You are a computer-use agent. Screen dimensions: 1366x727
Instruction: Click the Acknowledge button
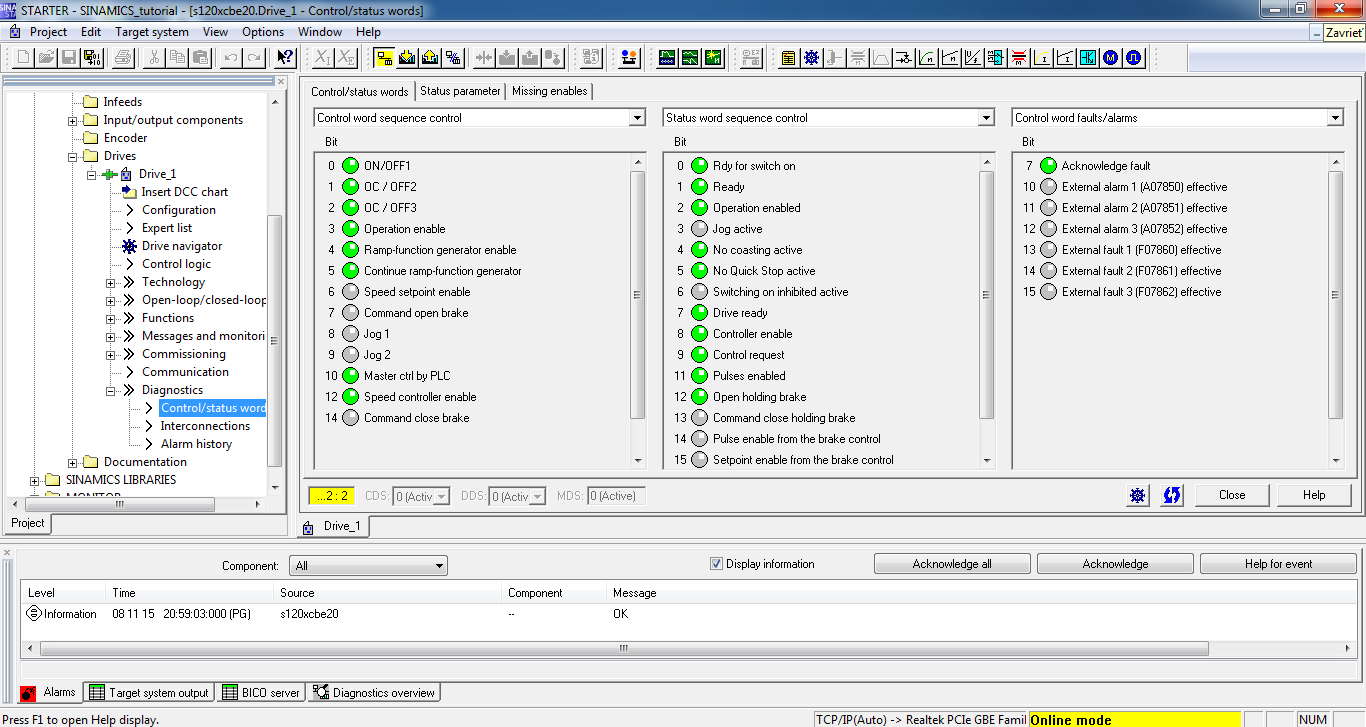coord(1115,564)
